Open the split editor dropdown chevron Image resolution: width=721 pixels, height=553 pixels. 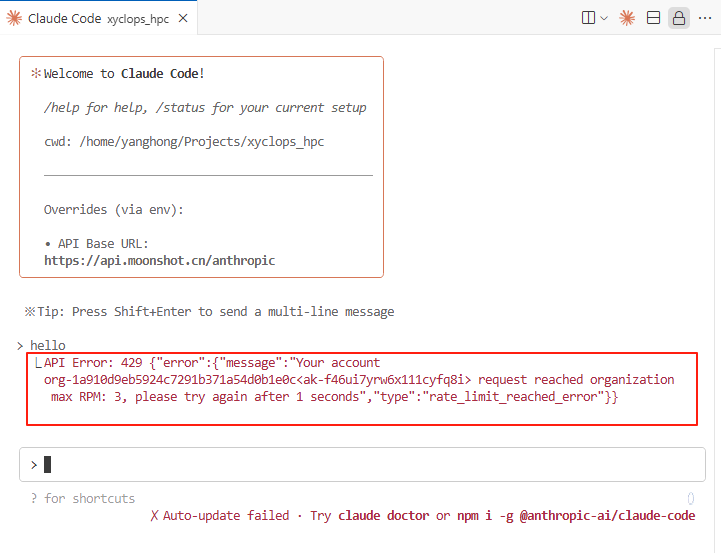point(604,18)
